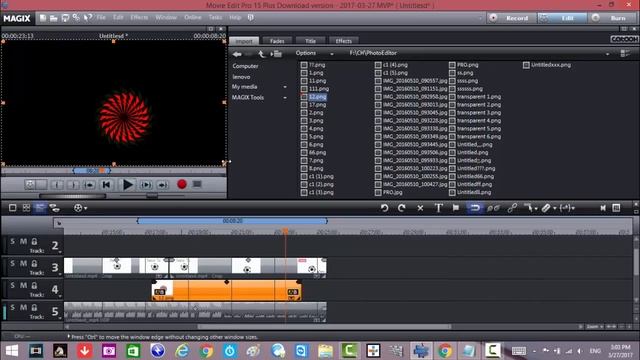This screenshot has height=360, width=640.
Task: Select Computer in media browser
Action: point(245,66)
